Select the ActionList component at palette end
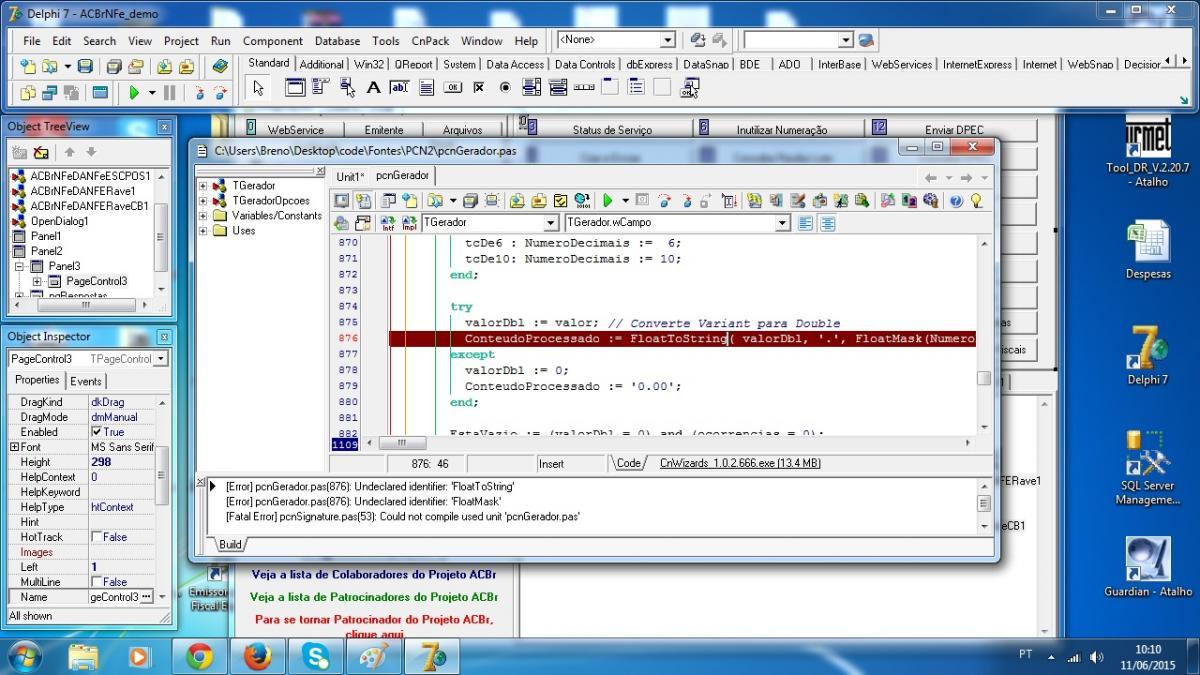Viewport: 1200px width, 675px height. pos(690,88)
